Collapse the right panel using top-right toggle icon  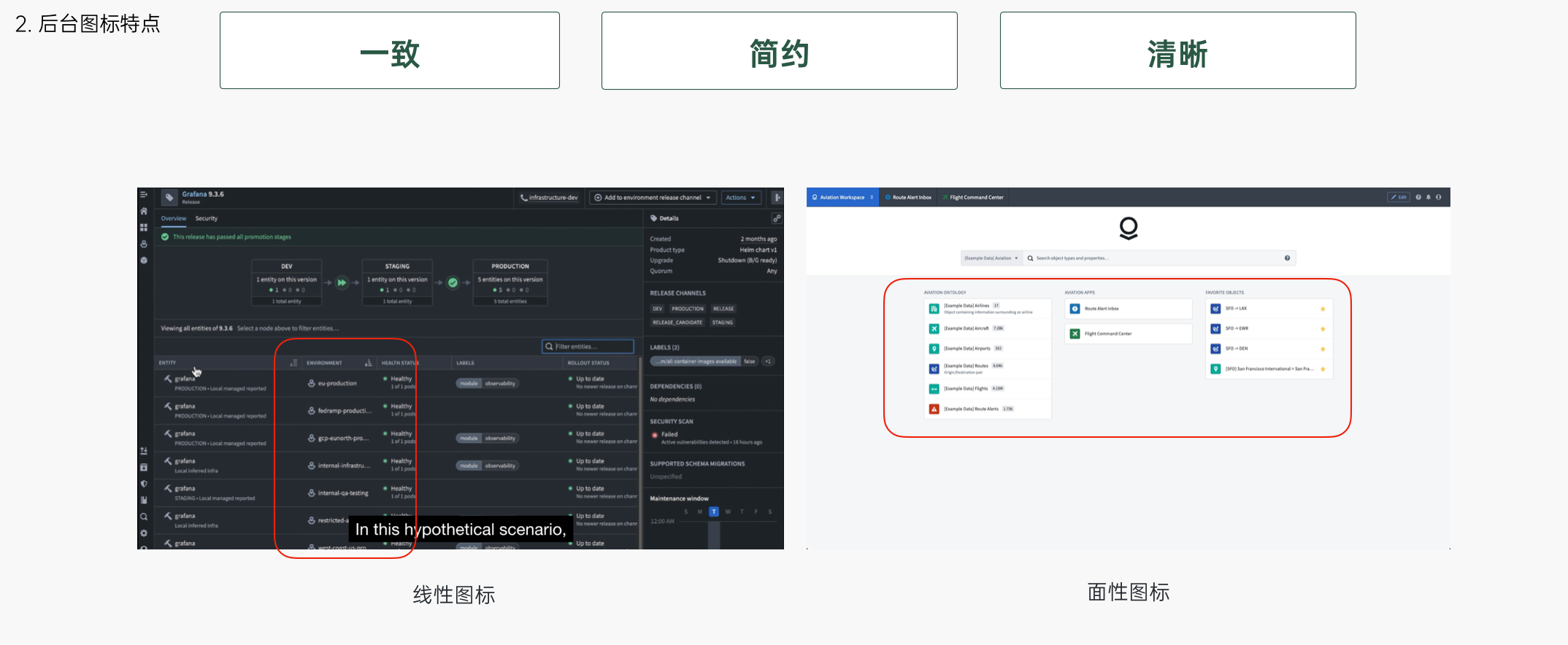pos(777,198)
